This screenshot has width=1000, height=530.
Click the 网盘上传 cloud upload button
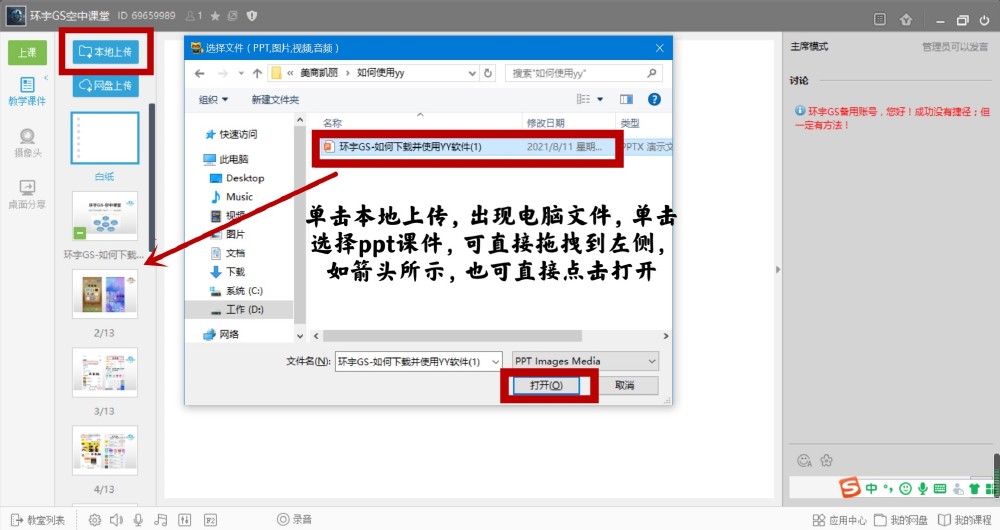[105, 85]
